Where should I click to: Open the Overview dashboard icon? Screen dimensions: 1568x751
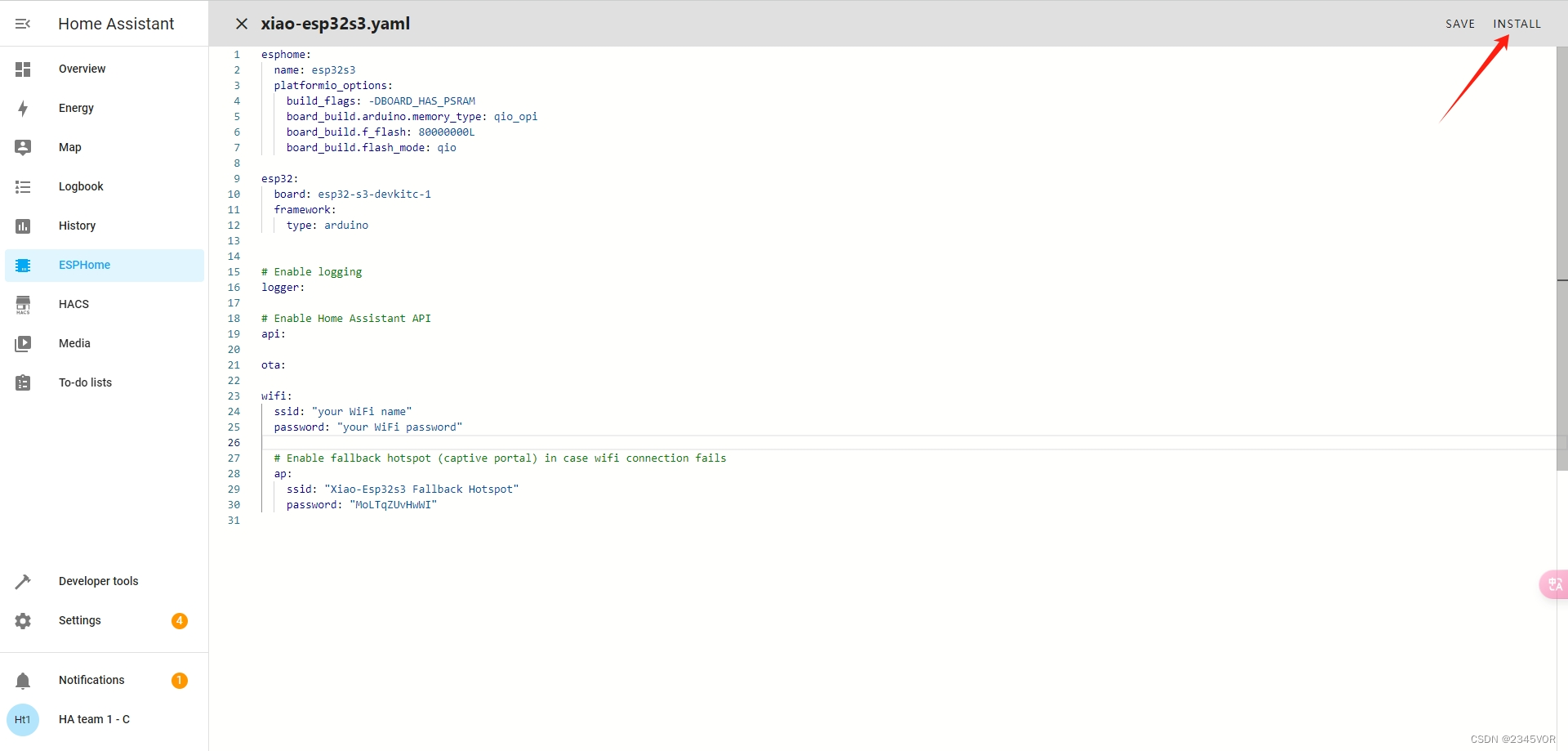[23, 69]
